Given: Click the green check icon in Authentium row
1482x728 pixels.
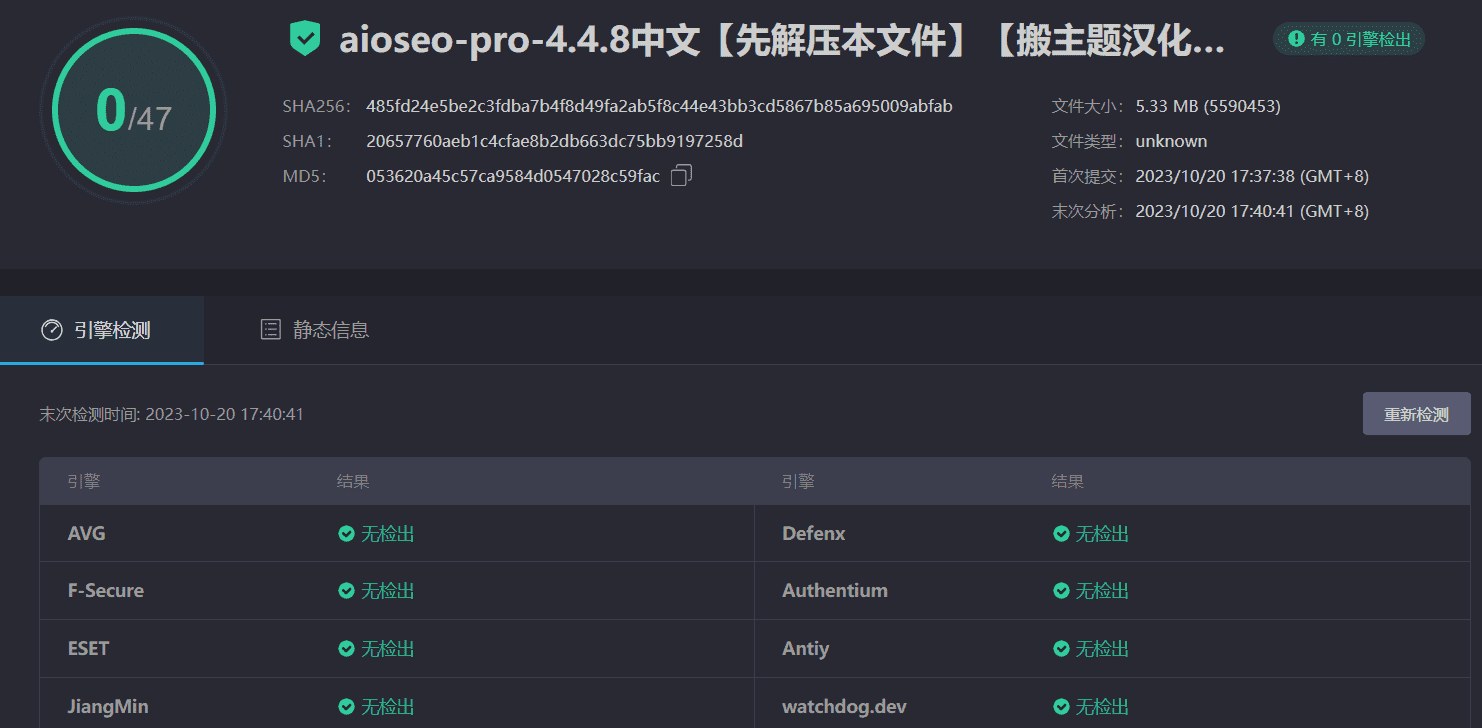Looking at the screenshot, I should 1061,591.
